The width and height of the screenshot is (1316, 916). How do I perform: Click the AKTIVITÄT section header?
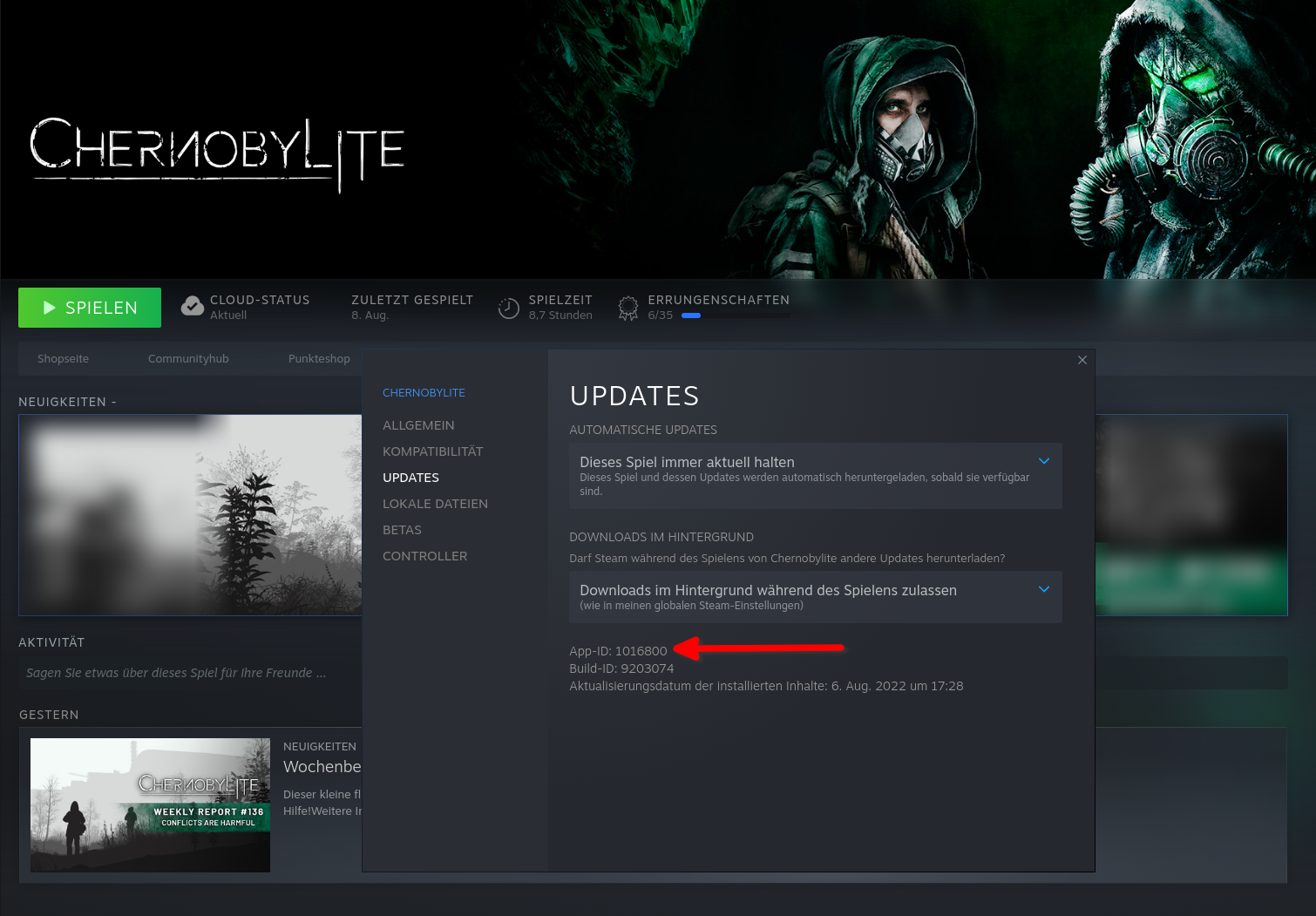point(51,642)
